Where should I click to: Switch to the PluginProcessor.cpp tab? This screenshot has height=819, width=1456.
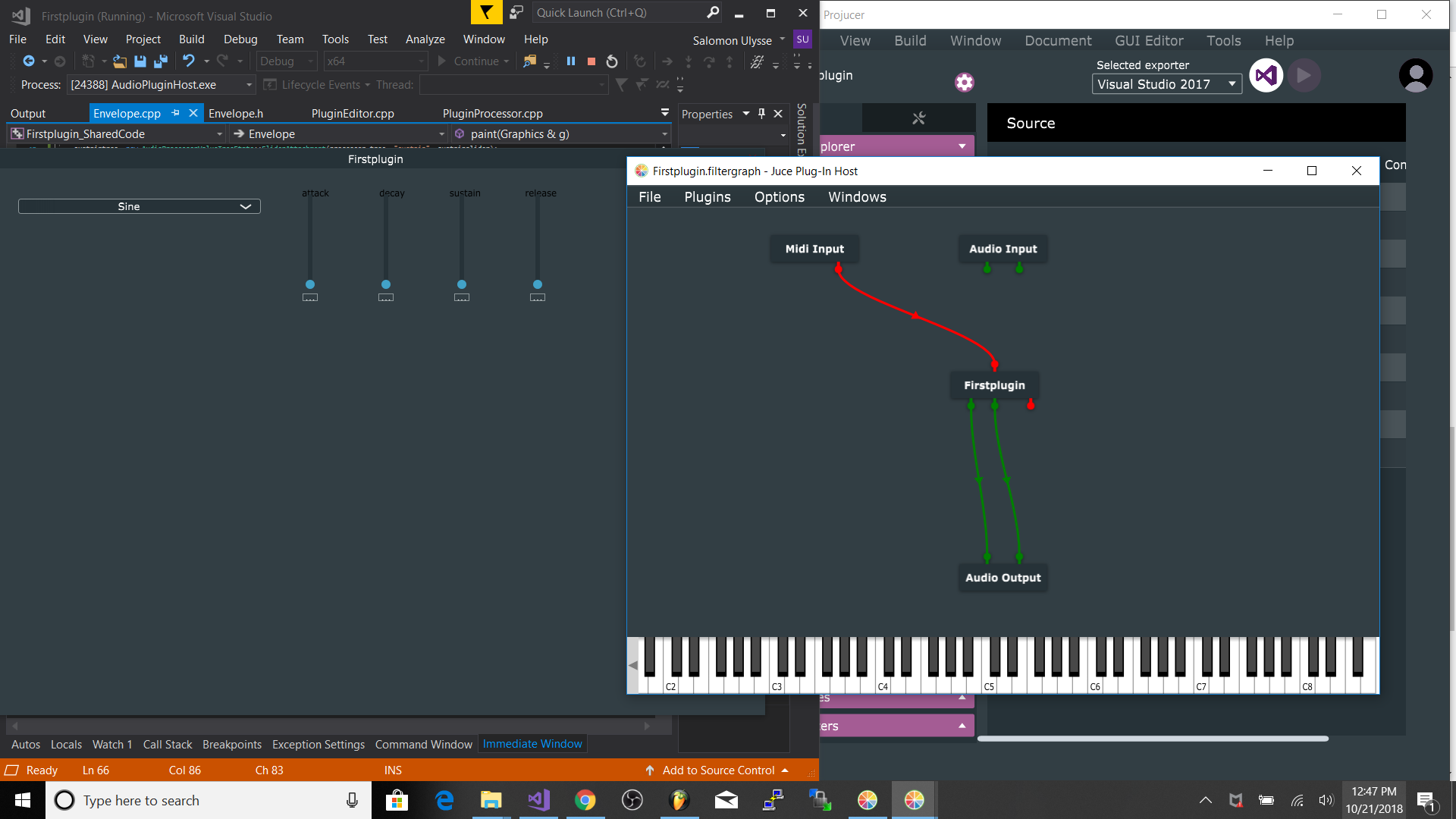pos(492,114)
